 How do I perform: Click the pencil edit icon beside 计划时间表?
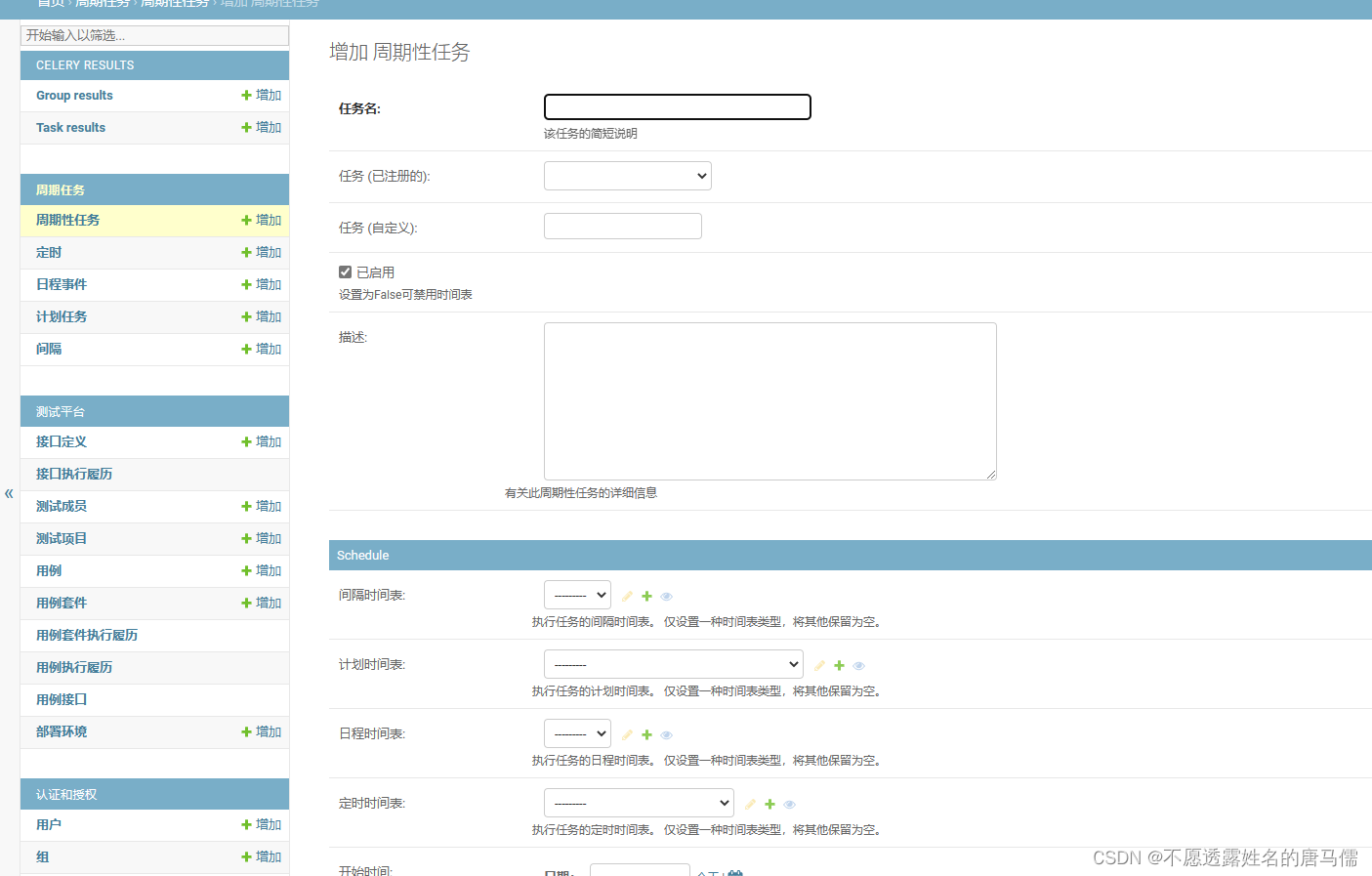tap(818, 665)
